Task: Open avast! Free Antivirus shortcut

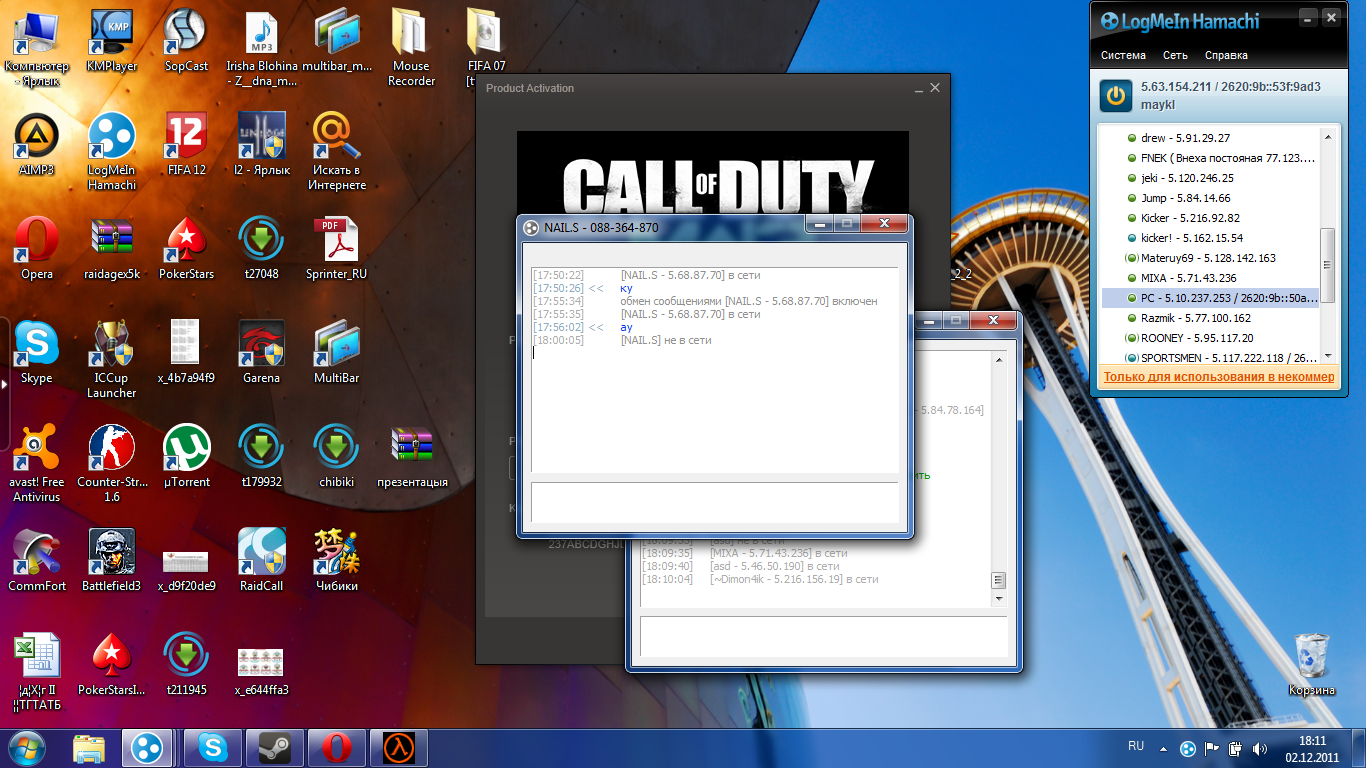Action: coord(37,463)
